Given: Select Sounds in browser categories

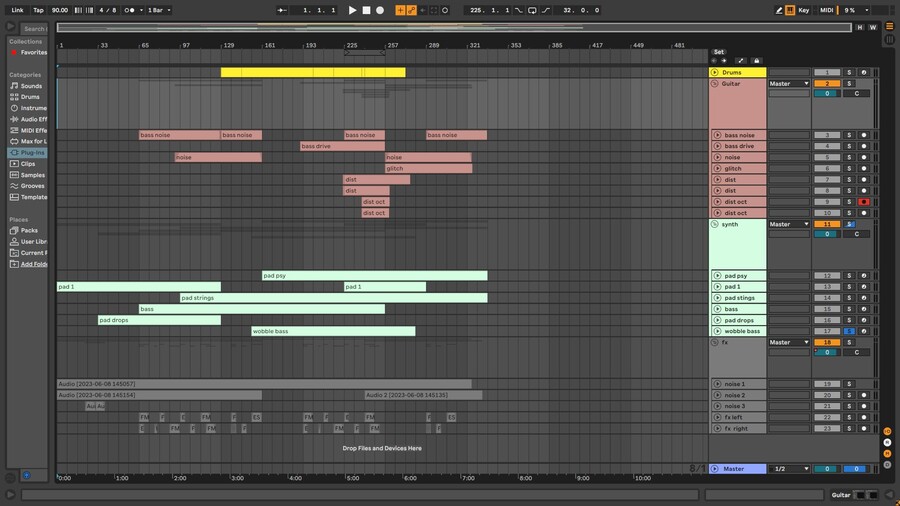Looking at the screenshot, I should pyautogui.click(x=26, y=85).
